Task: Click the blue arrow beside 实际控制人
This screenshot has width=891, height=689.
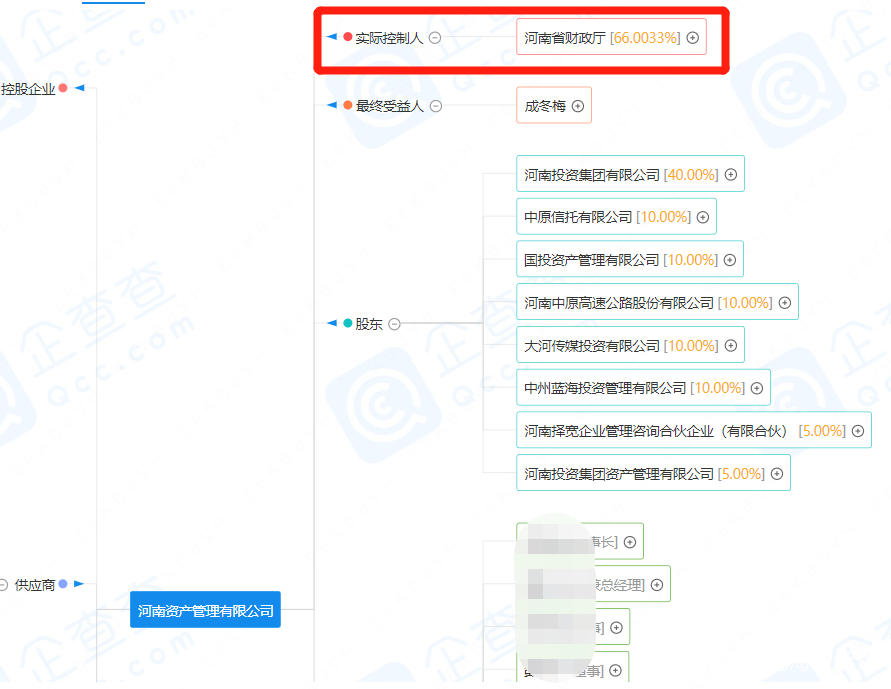Action: point(332,37)
